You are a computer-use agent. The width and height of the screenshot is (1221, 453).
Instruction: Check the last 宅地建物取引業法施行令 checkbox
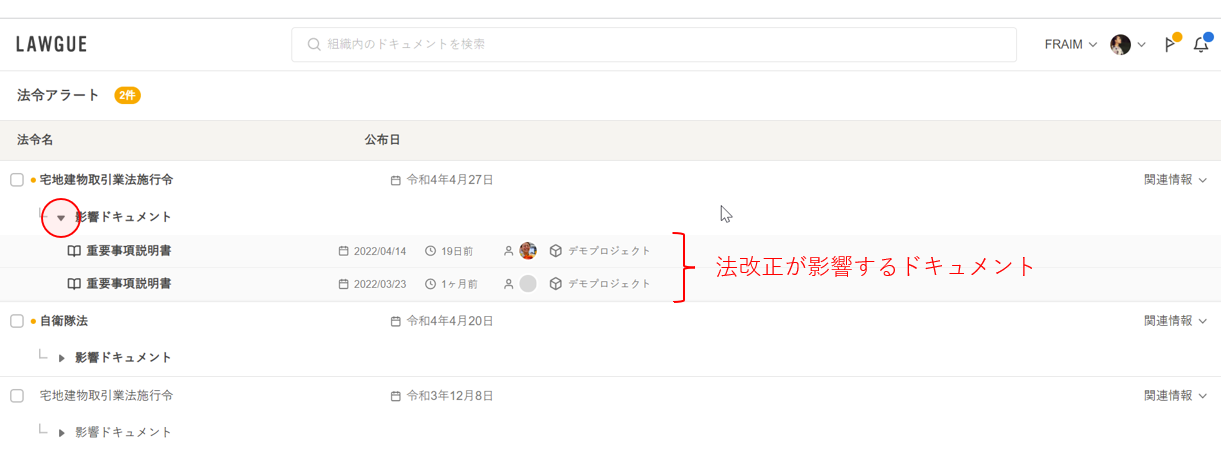click(x=17, y=396)
